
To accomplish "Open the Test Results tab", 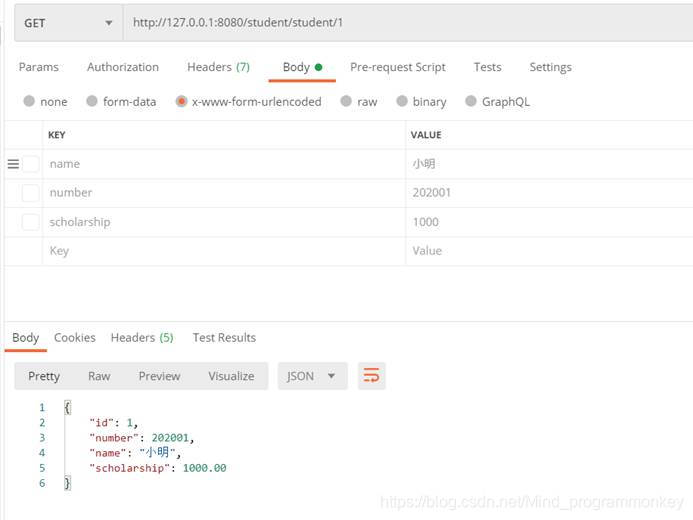I will pyautogui.click(x=224, y=338).
